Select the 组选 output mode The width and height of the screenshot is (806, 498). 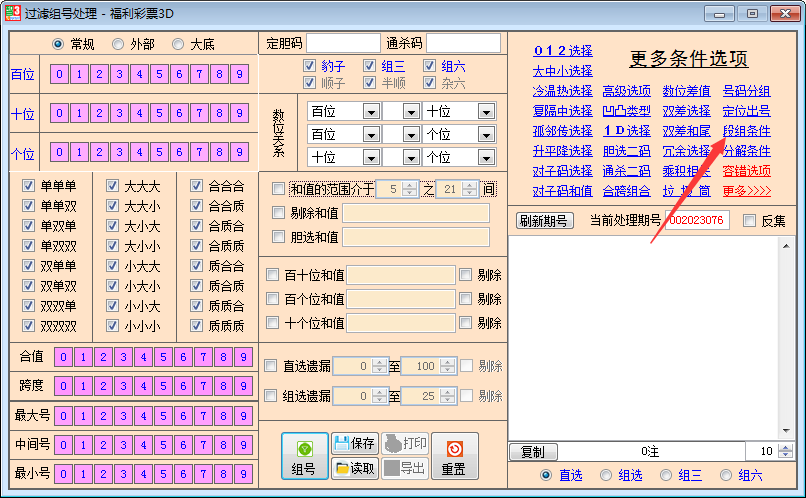click(x=606, y=475)
